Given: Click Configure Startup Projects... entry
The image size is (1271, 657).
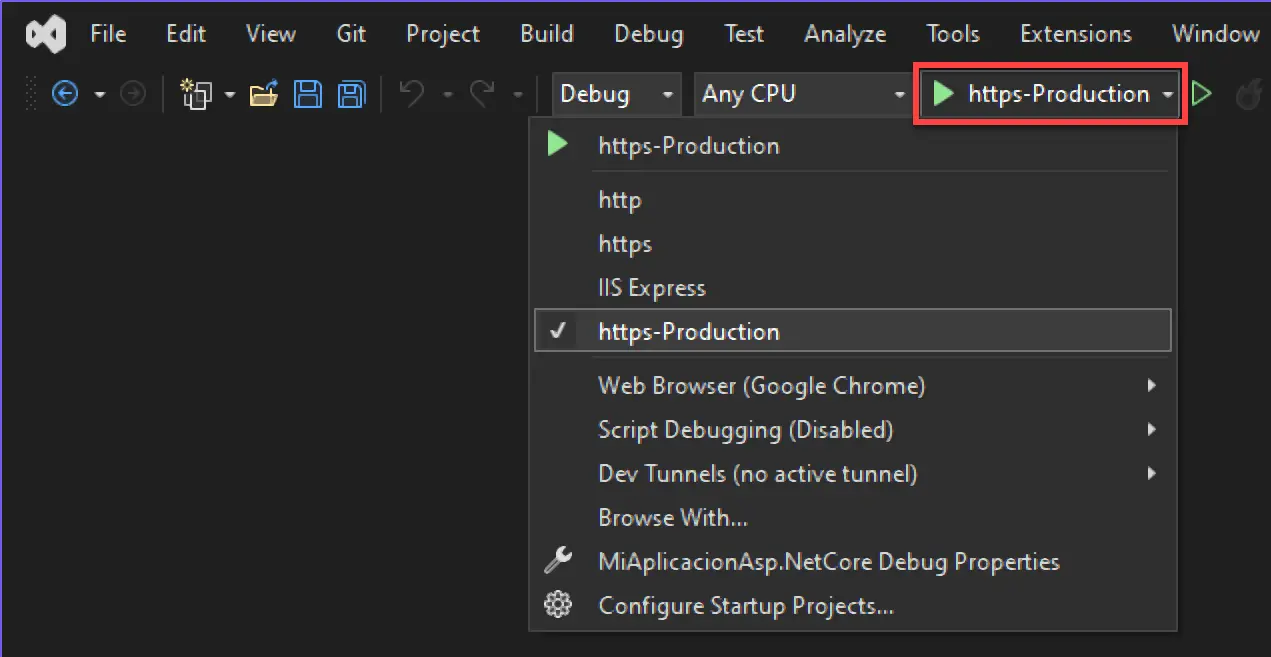Looking at the screenshot, I should (x=745, y=605).
